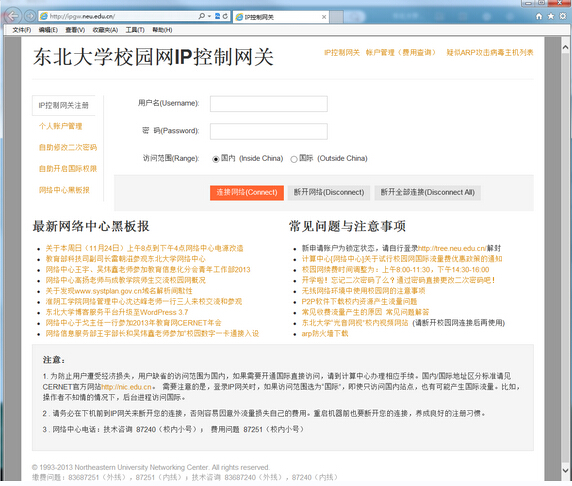This screenshot has width=572, height=486.
Task: Open 自助修改二次密码 in sidebar
Action: (x=68, y=147)
